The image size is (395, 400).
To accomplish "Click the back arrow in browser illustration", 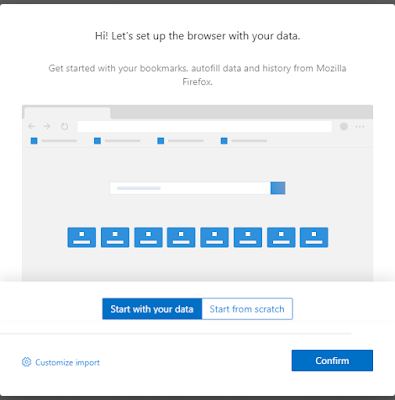I will point(32,126).
